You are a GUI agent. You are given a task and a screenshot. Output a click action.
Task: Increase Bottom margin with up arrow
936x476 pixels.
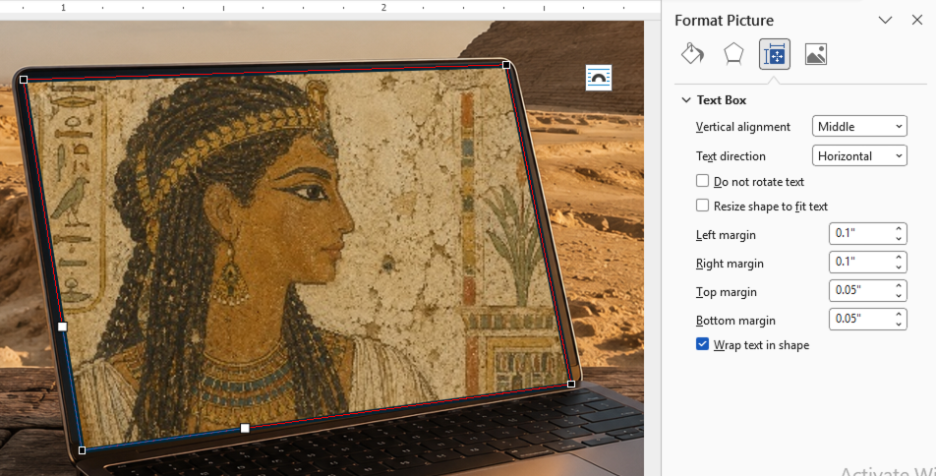coord(899,314)
